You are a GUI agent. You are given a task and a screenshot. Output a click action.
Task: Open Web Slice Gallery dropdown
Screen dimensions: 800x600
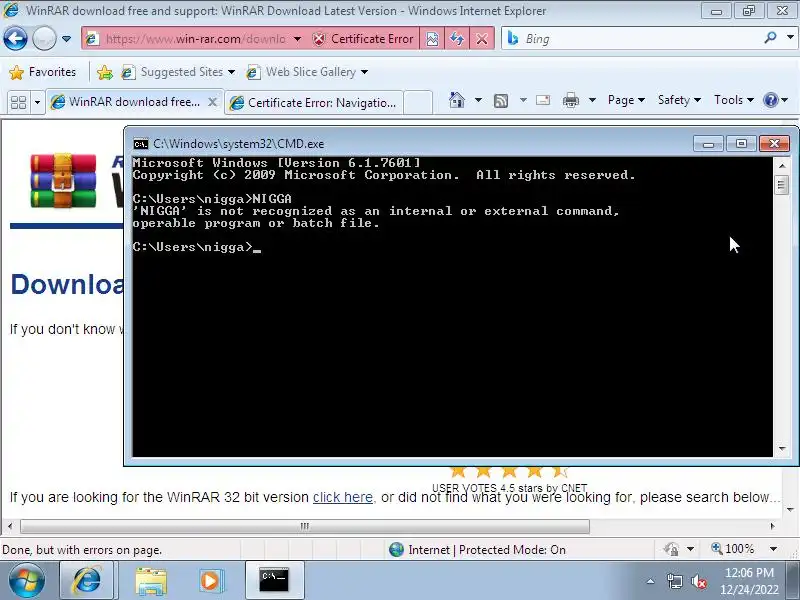pyautogui.click(x=307, y=72)
